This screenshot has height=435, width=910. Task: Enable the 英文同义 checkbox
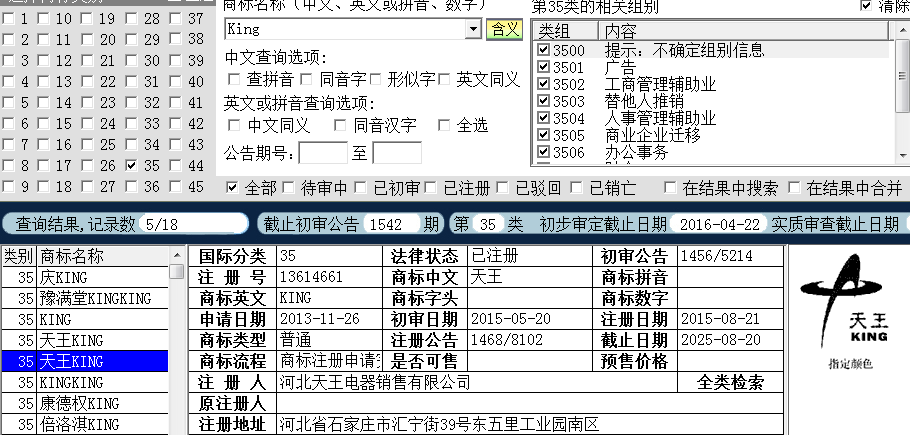[444, 79]
